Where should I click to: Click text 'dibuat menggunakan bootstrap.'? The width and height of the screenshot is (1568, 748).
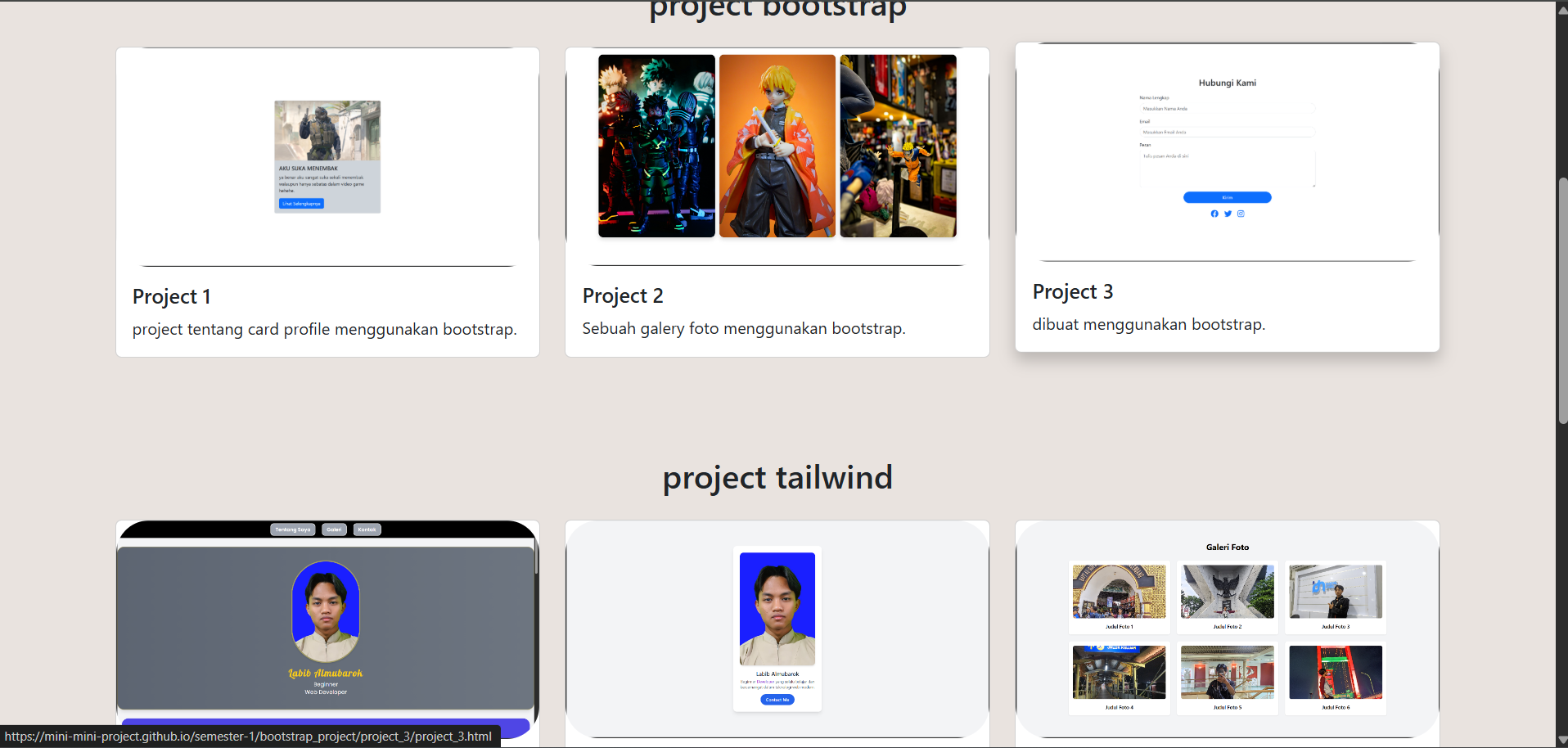pos(1149,324)
